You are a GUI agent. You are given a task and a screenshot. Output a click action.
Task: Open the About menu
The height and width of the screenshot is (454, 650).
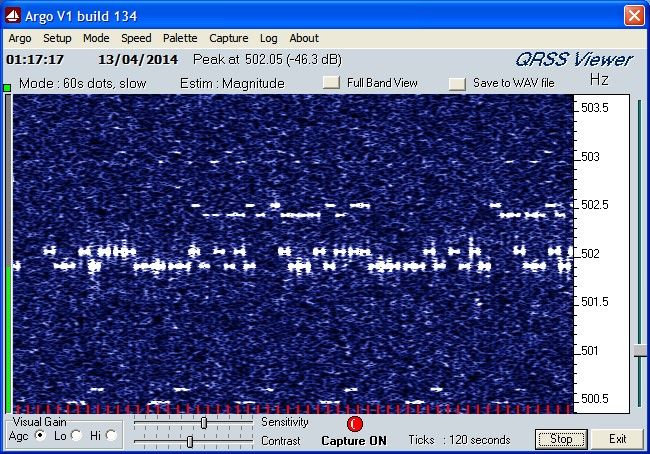tap(304, 38)
